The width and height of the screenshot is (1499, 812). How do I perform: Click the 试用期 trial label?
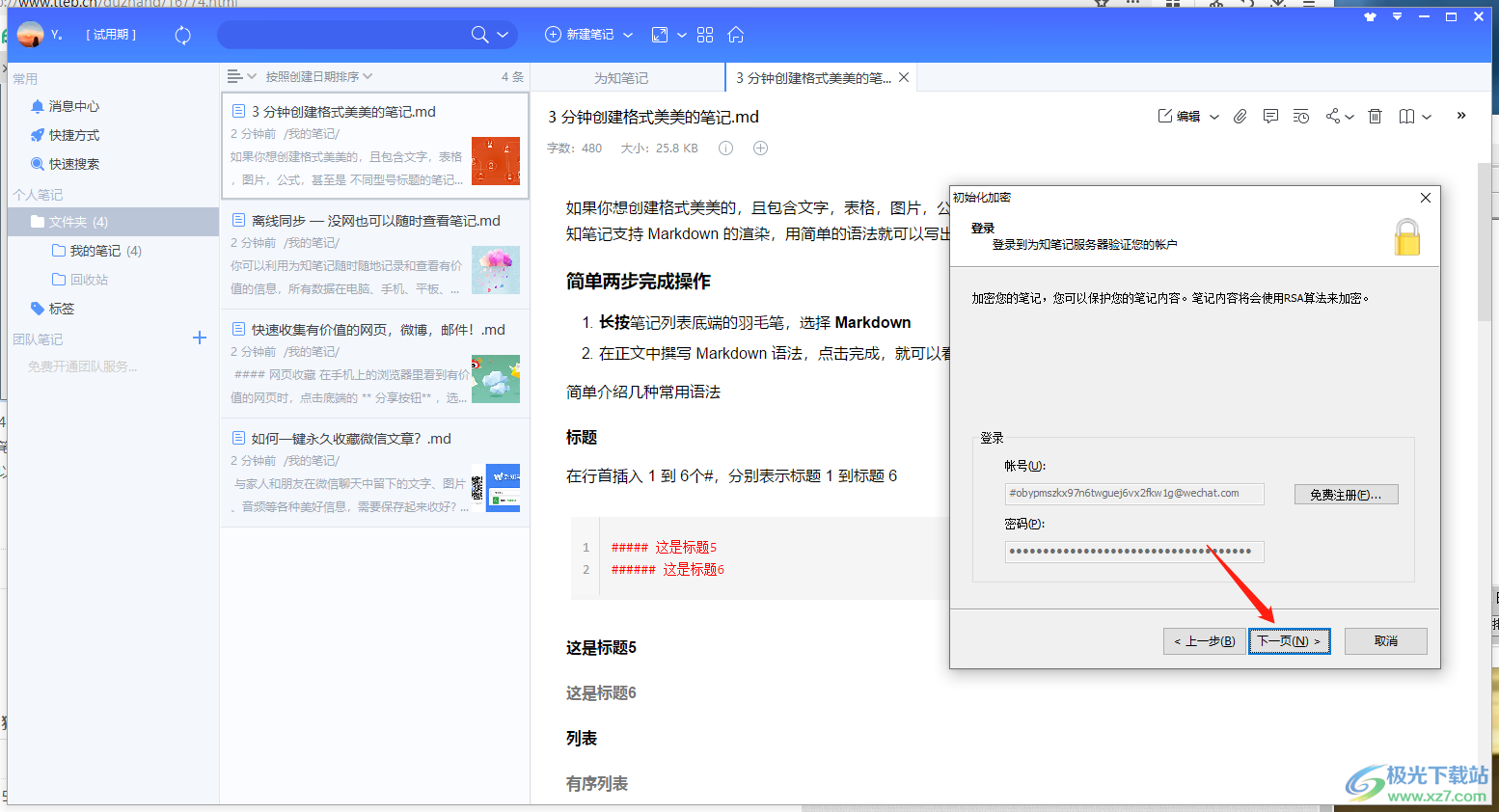111,35
